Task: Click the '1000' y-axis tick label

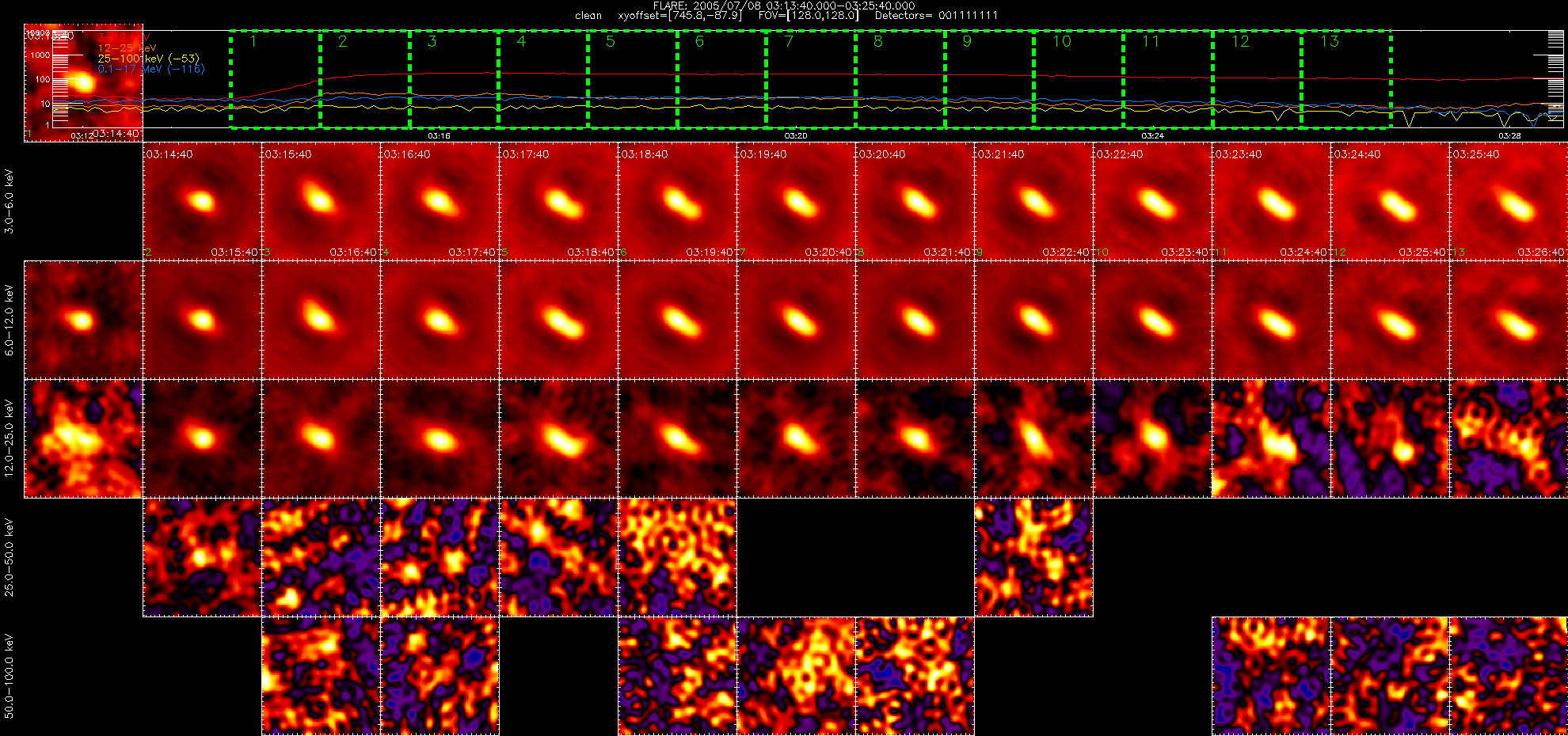Action: pos(40,55)
